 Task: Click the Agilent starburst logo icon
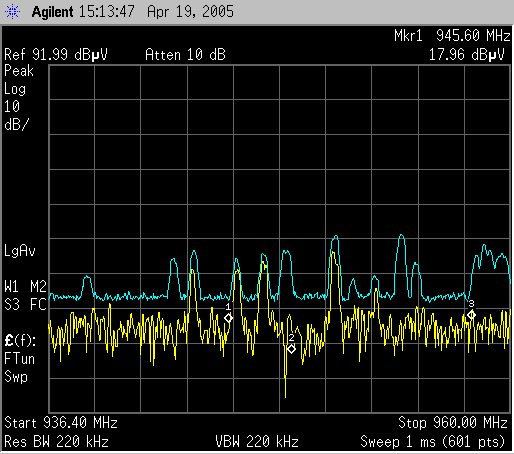coord(12,12)
